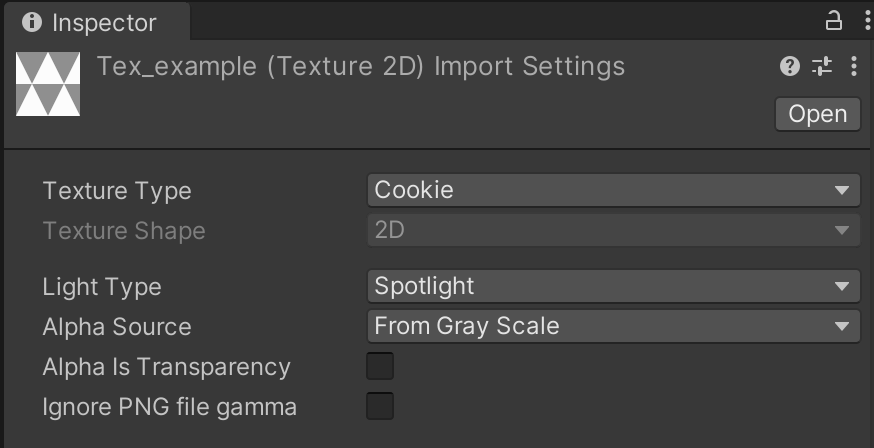
Task: Click the Light Type label
Action: 102,287
